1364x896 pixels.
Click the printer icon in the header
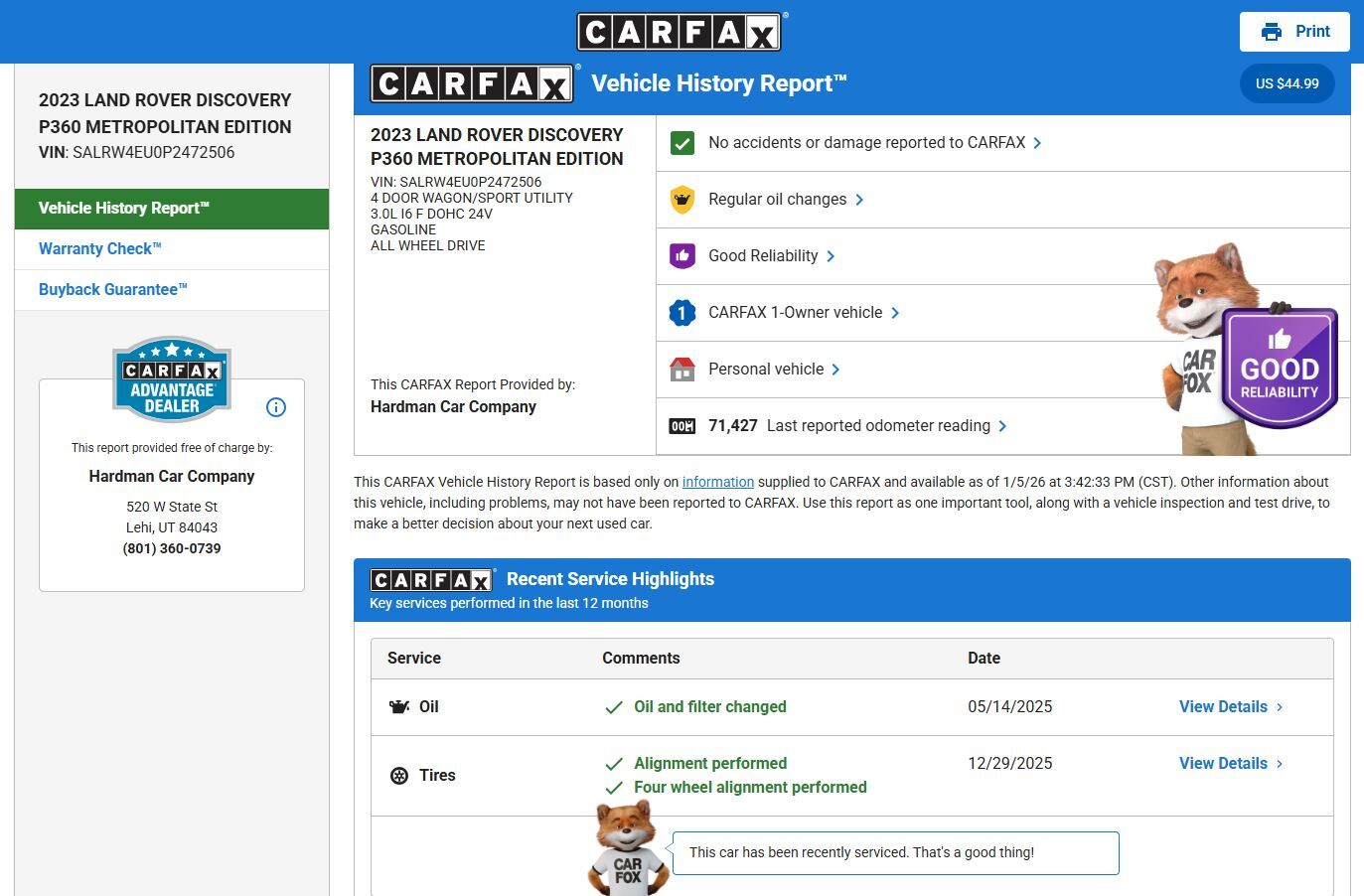click(1271, 32)
